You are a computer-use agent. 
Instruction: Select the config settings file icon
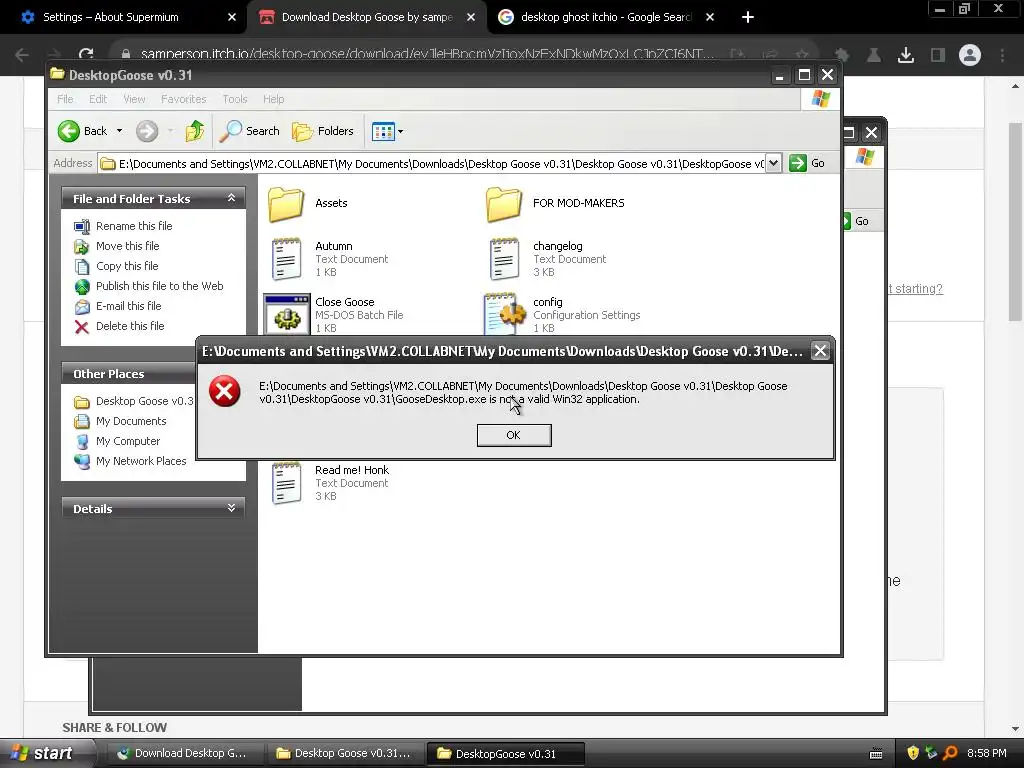click(x=504, y=314)
